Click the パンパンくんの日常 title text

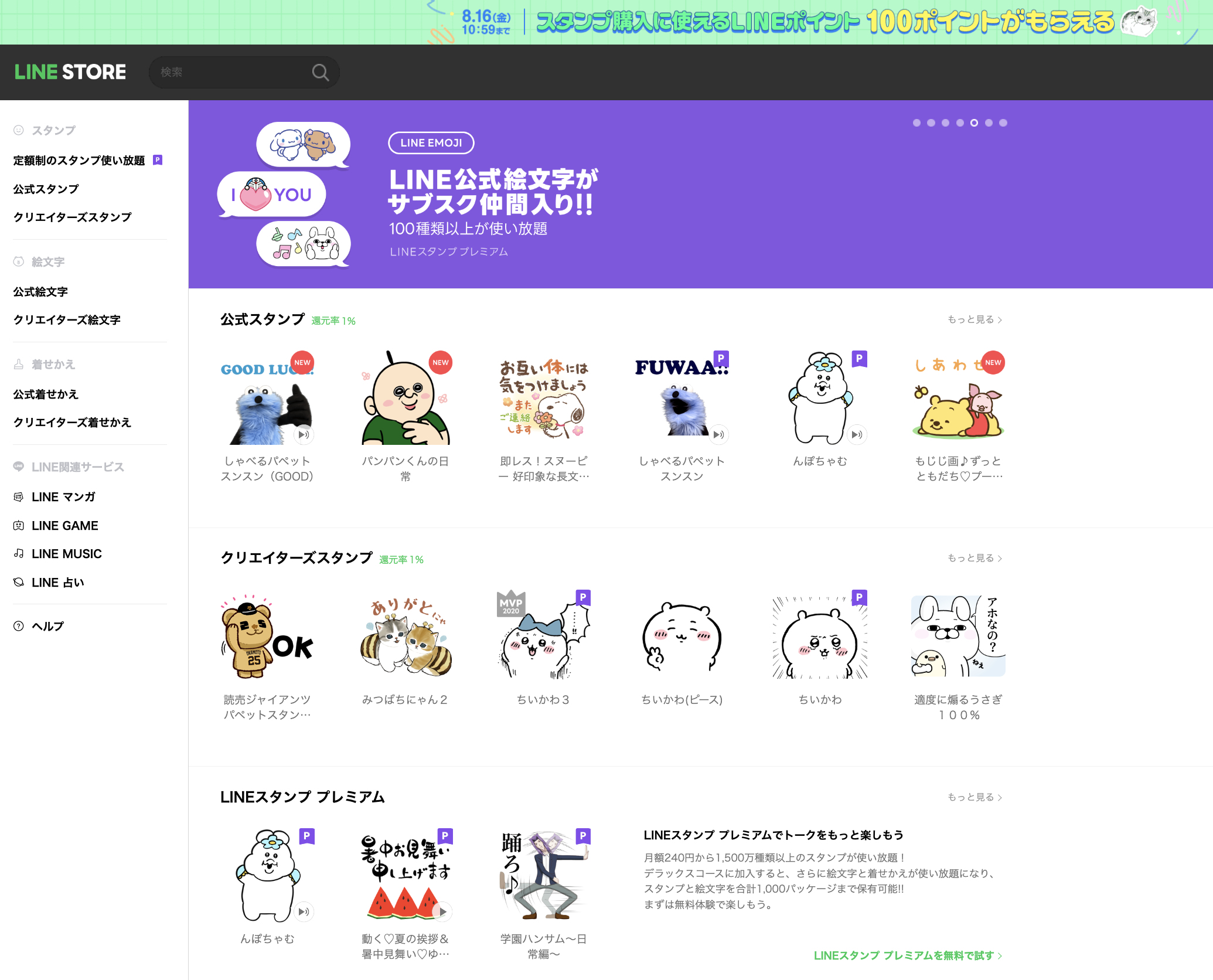[406, 469]
